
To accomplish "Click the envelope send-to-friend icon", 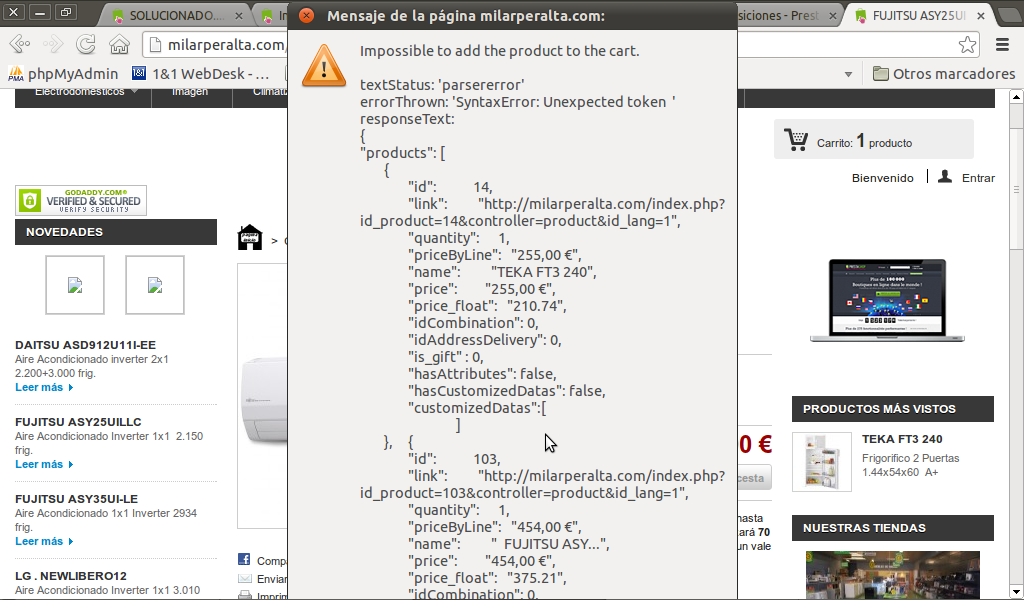I will [245, 578].
